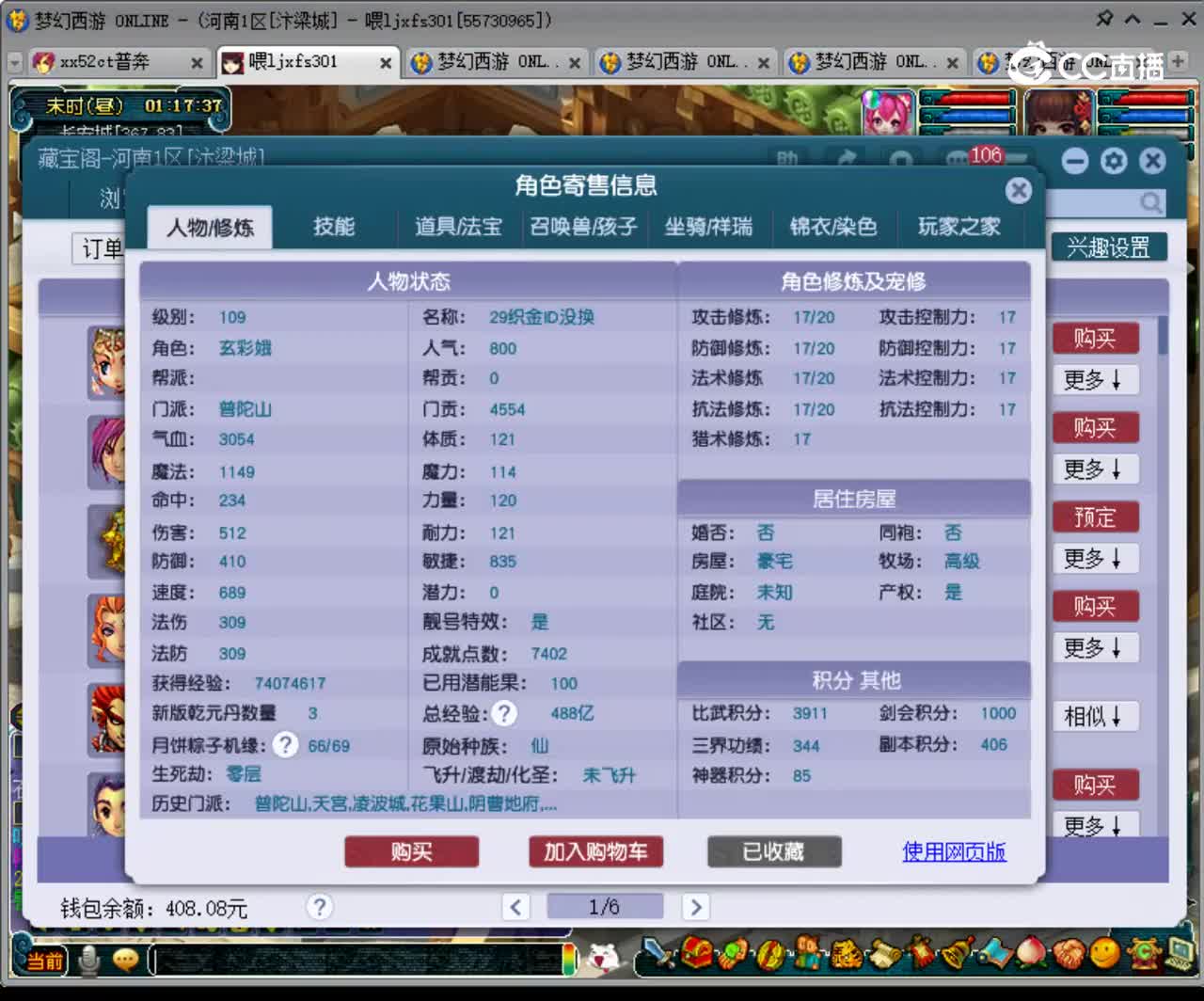Click 加入购物车 button
The width and height of the screenshot is (1204, 1001).
click(595, 851)
